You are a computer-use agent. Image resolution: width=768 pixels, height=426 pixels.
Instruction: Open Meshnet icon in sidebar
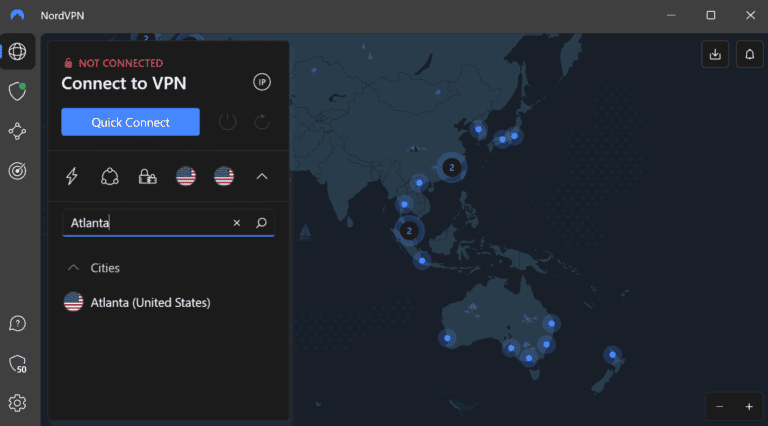tap(17, 131)
